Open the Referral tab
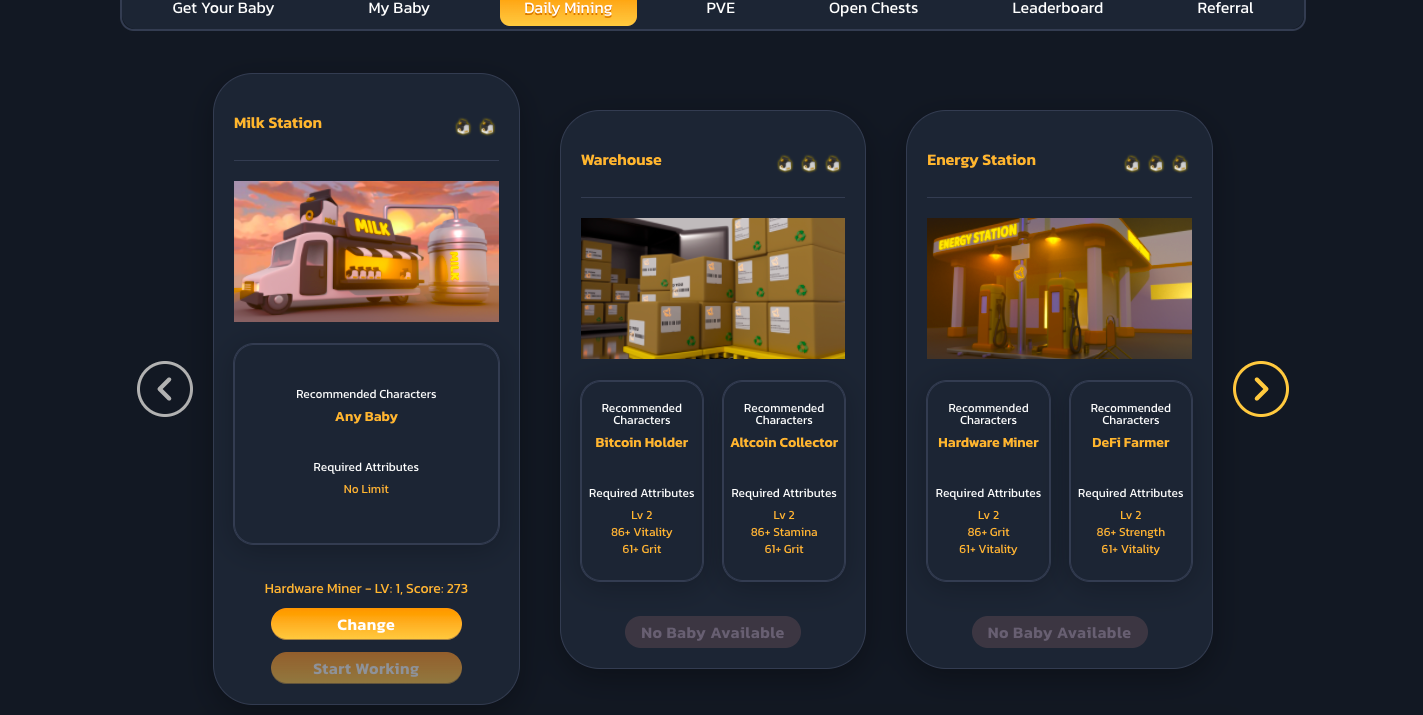Image resolution: width=1423 pixels, height=715 pixels. [x=1225, y=9]
